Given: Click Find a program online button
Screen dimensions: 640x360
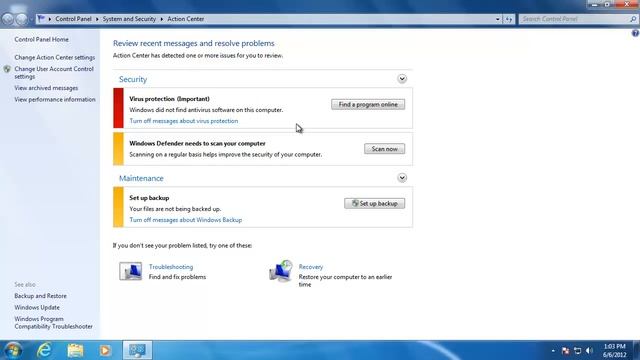Looking at the screenshot, I should [368, 104].
